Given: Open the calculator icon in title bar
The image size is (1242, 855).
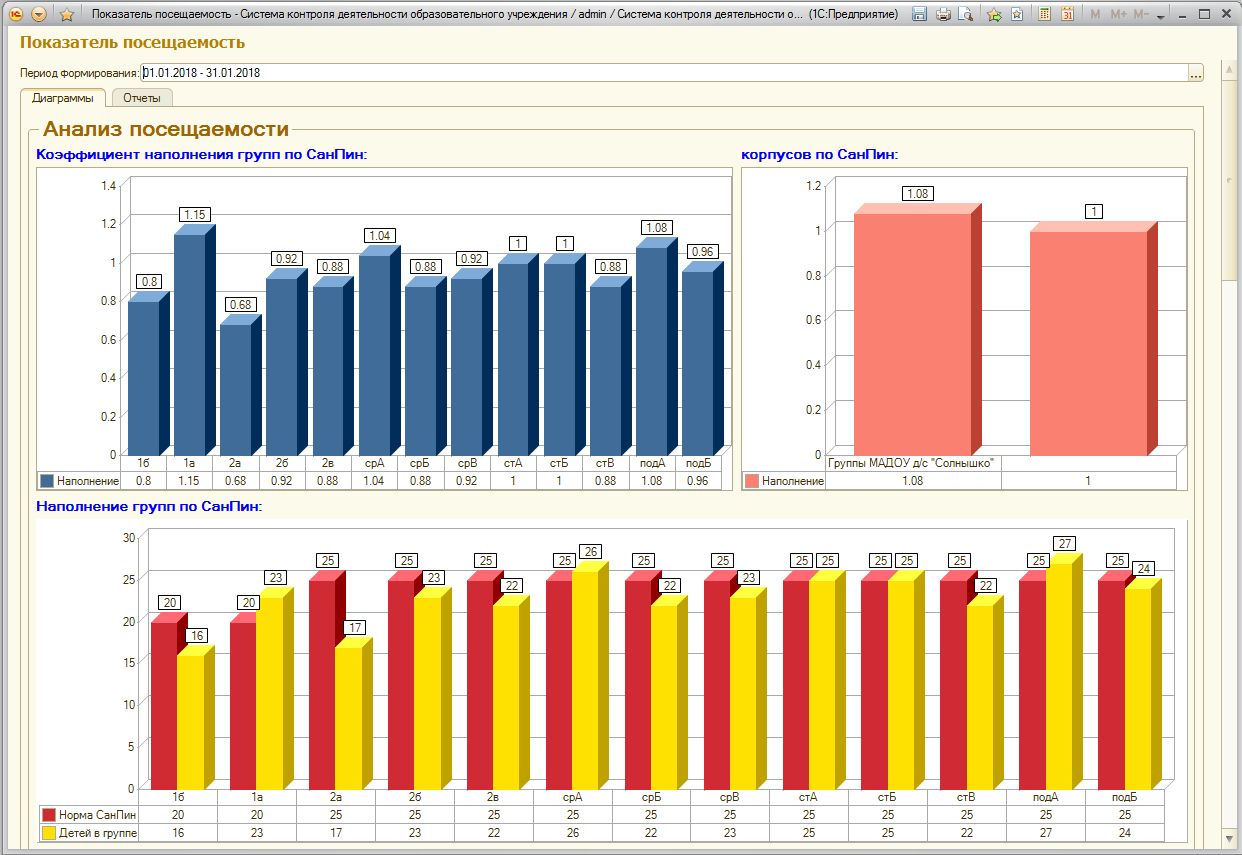Looking at the screenshot, I should click(1045, 14).
